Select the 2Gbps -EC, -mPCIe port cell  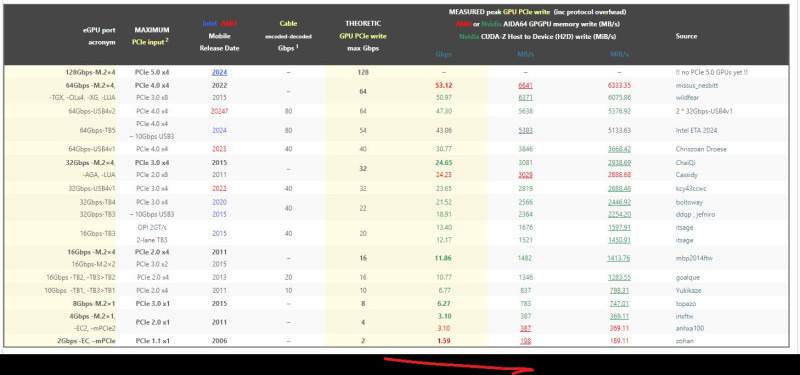(87, 341)
